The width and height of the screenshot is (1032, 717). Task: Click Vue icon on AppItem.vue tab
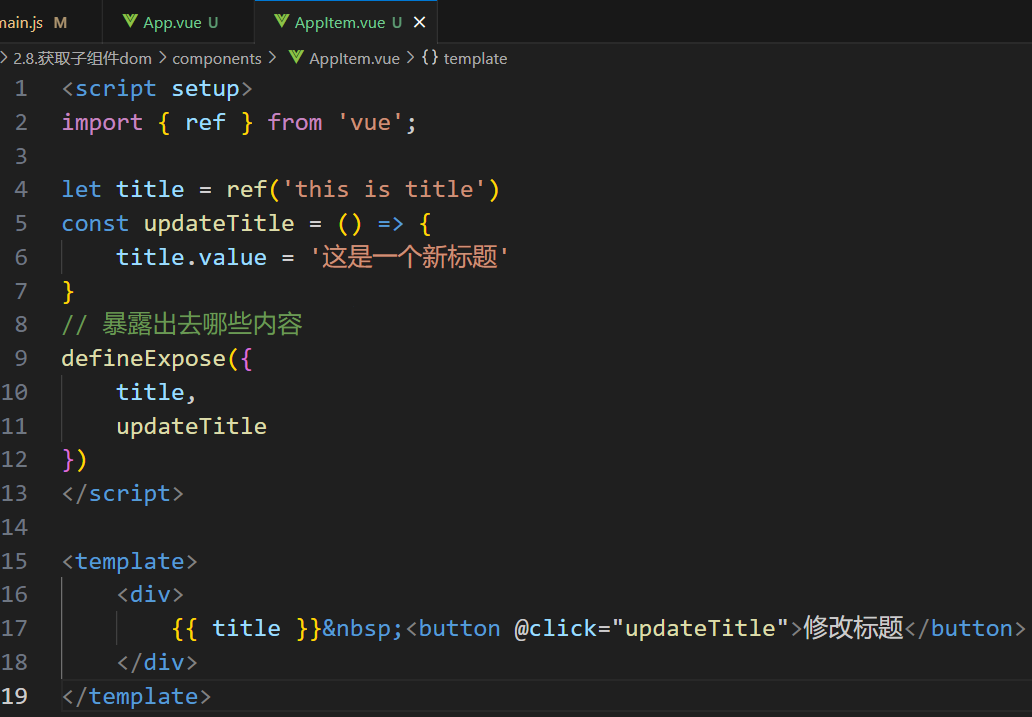(x=282, y=22)
